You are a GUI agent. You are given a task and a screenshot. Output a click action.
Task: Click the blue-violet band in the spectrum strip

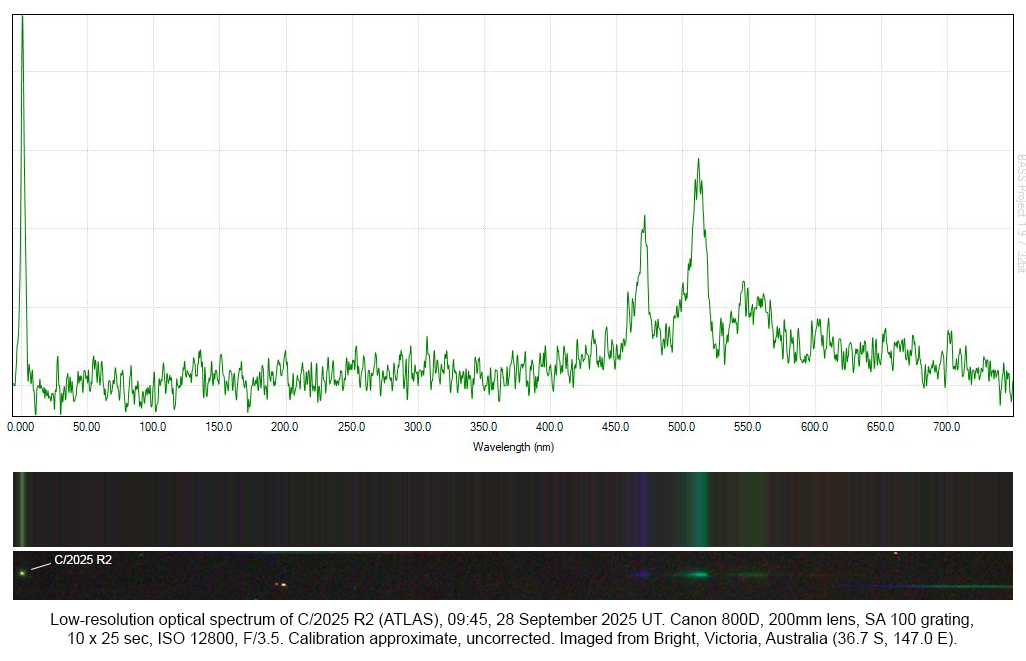tap(640, 508)
